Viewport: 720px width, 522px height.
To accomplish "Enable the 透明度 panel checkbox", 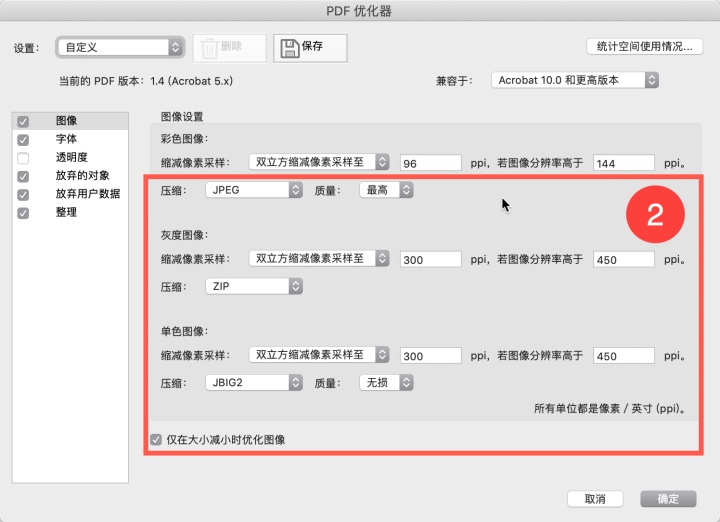I will tap(23, 158).
